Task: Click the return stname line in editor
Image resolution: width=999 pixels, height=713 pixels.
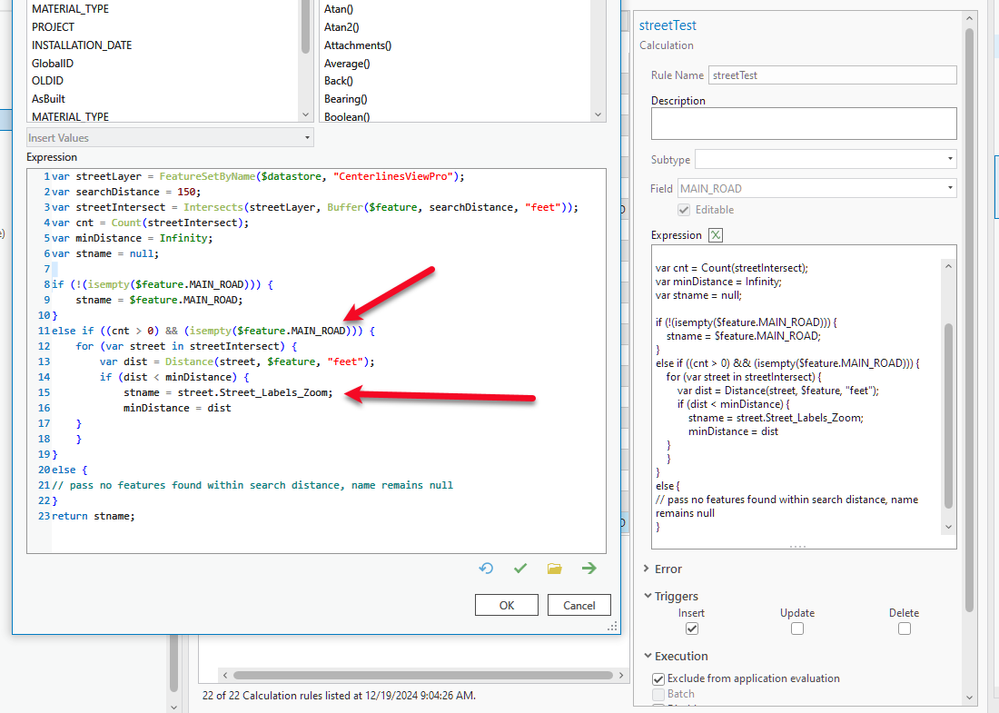Action: coord(93,516)
